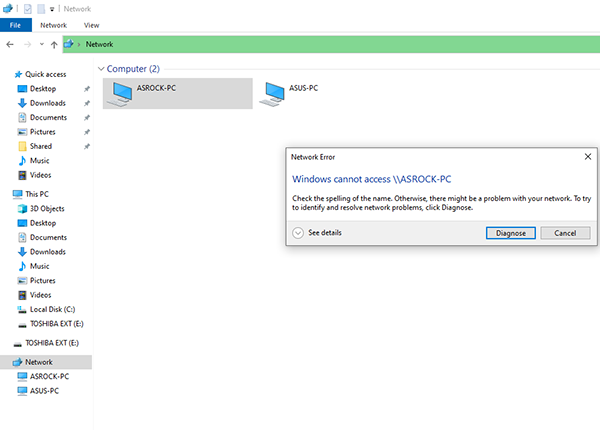The width and height of the screenshot is (600, 430).
Task: Unpin Desktop using its pin icon
Action: click(87, 89)
